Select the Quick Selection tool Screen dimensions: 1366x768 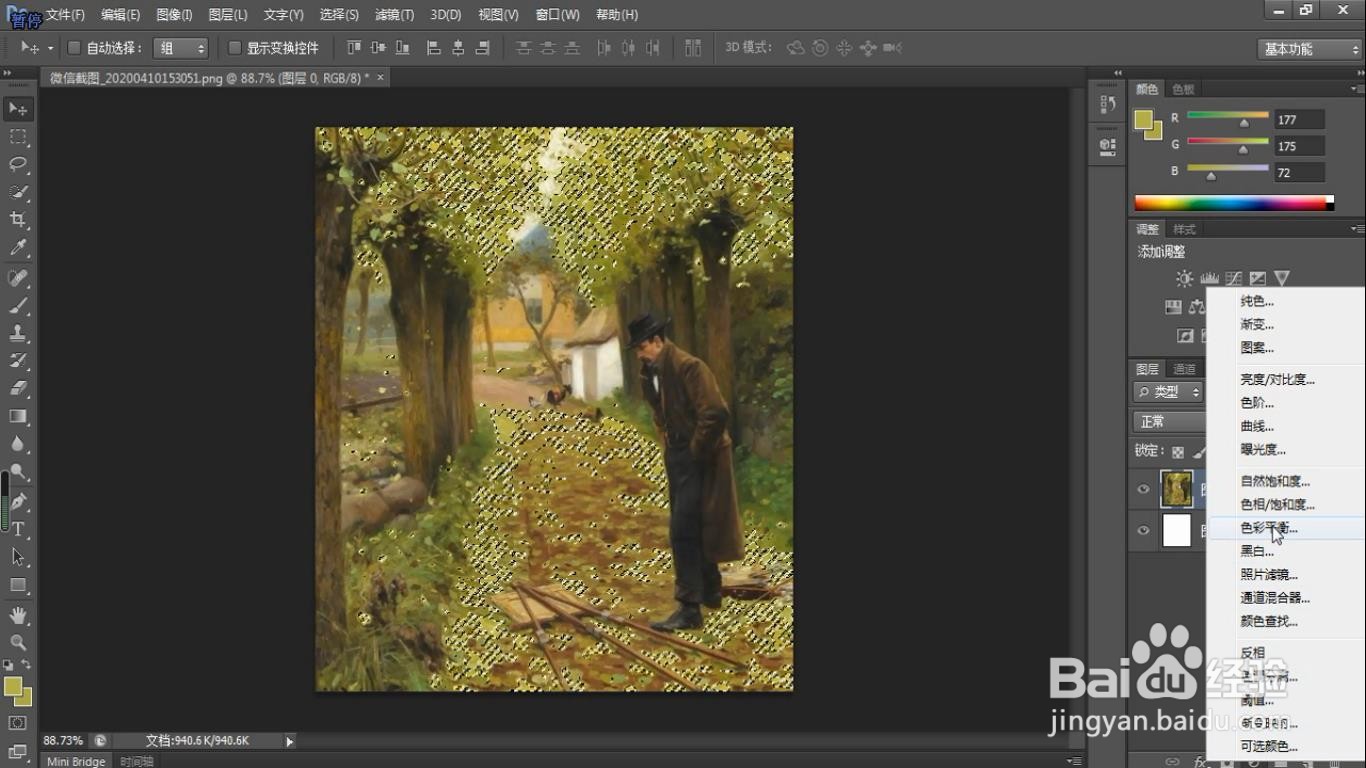click(x=18, y=192)
